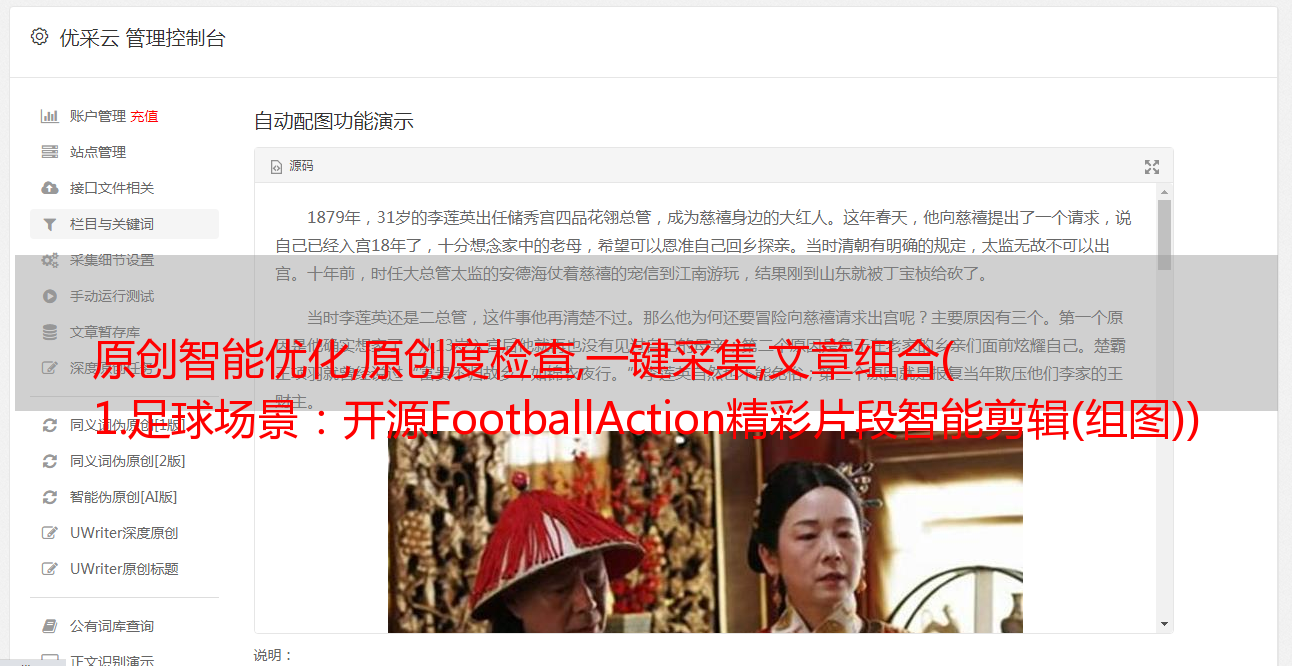Select the 栏目与关键词 filter icon
This screenshot has width=1292, height=666.
coord(49,224)
